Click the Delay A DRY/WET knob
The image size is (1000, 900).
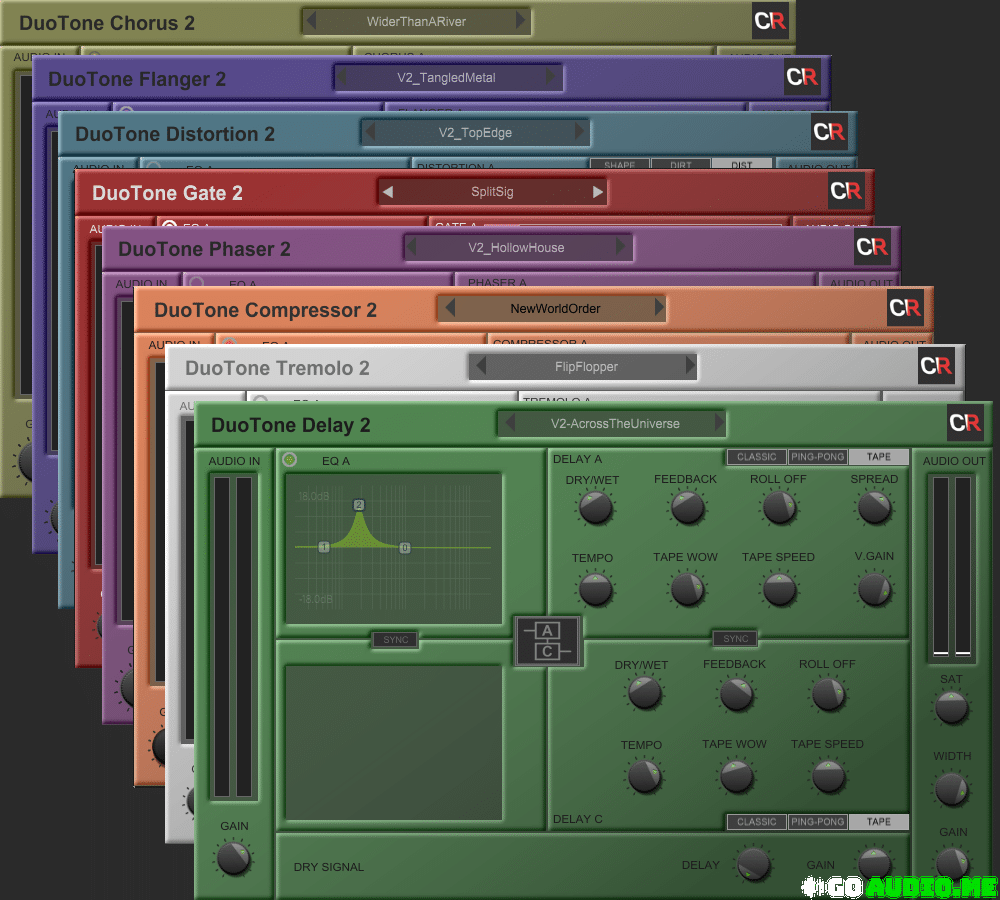596,508
